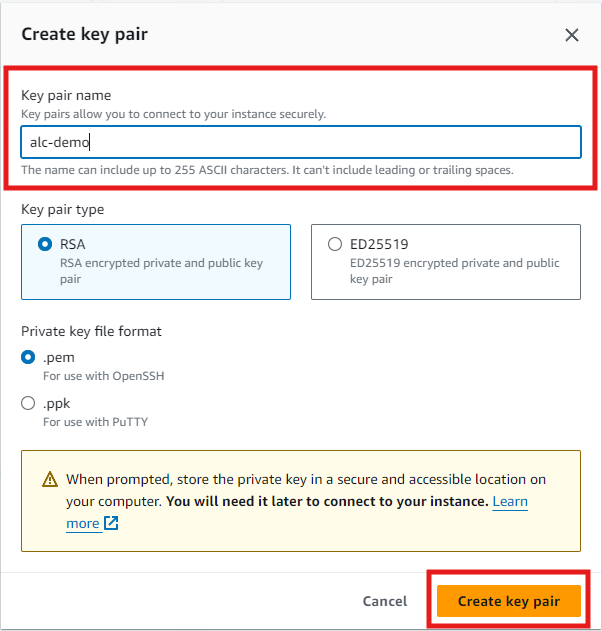Choose the .pem file format option
The width and height of the screenshot is (602, 631).
coord(28,357)
